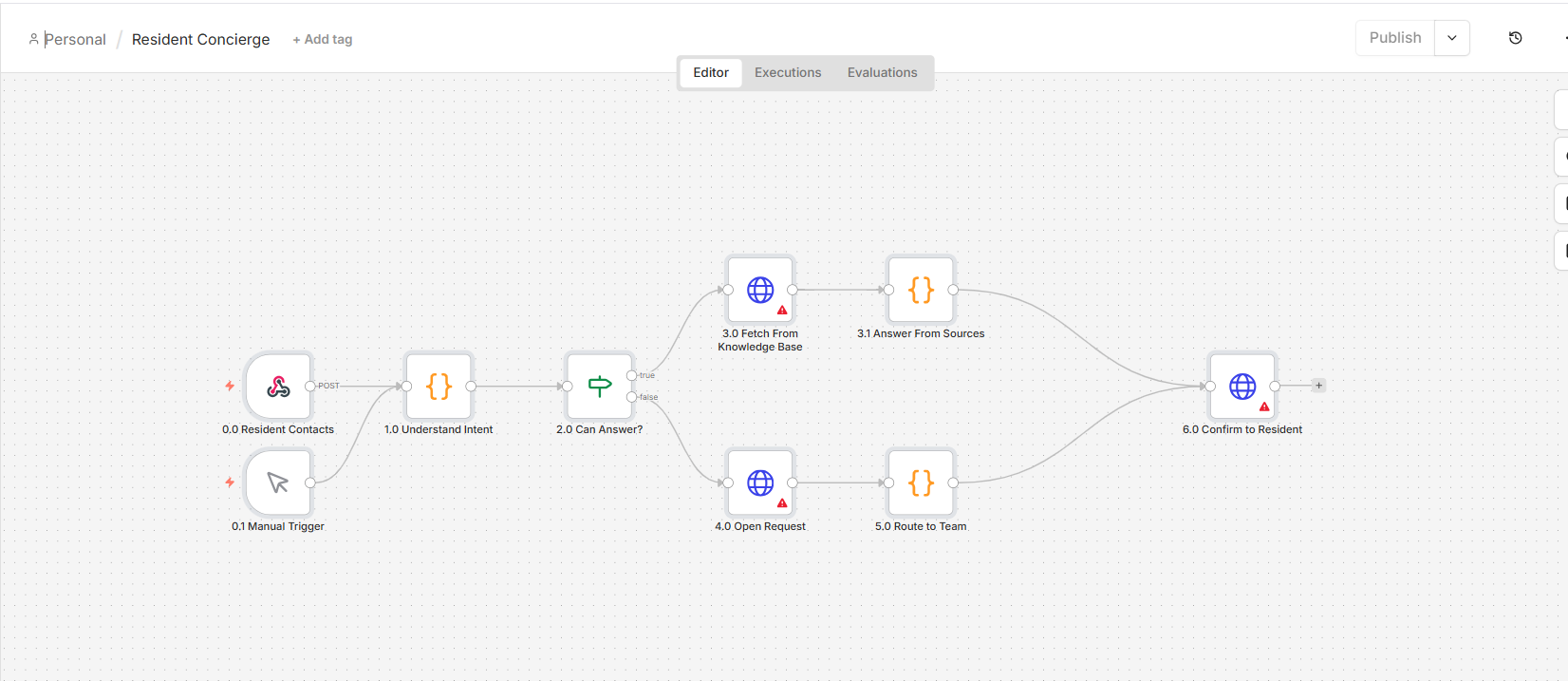Click the '2.0 Can Answer?' node label
This screenshot has width=1568, height=681.
[x=600, y=429]
